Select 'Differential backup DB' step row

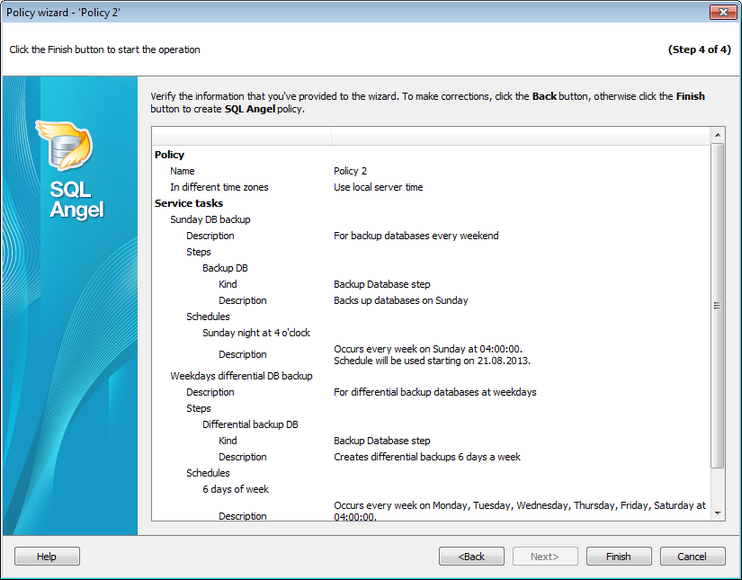tap(431, 425)
